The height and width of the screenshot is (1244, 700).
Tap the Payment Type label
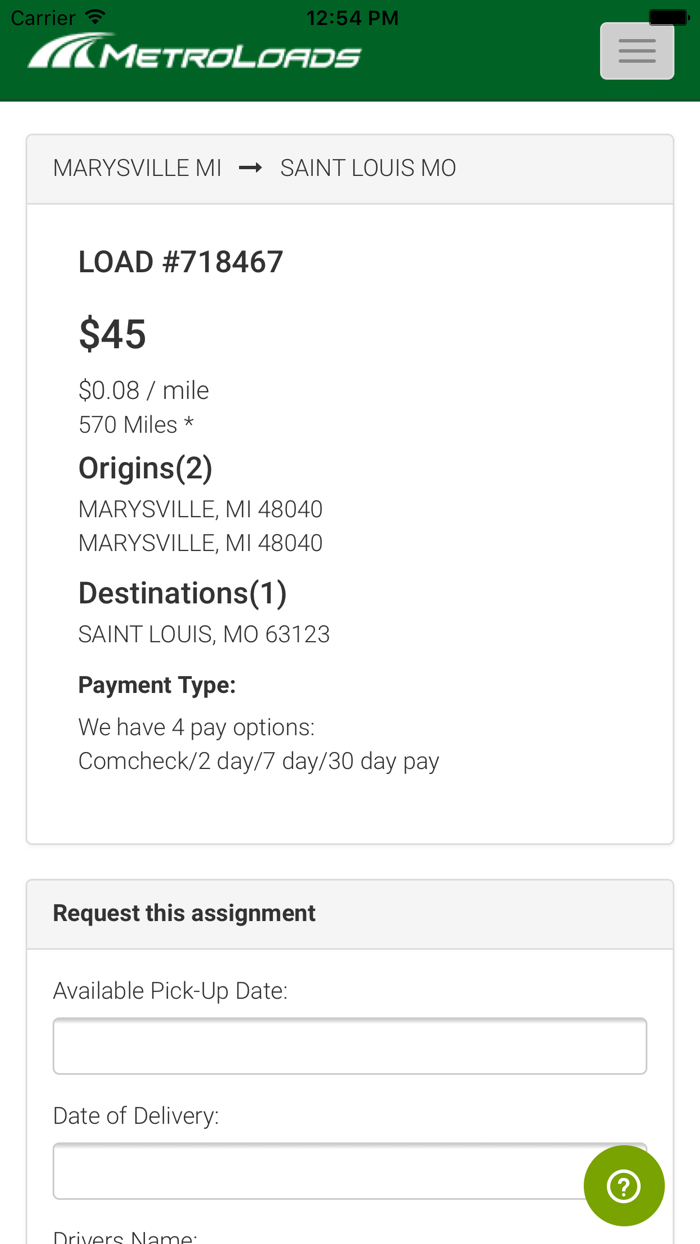pyautogui.click(x=157, y=685)
